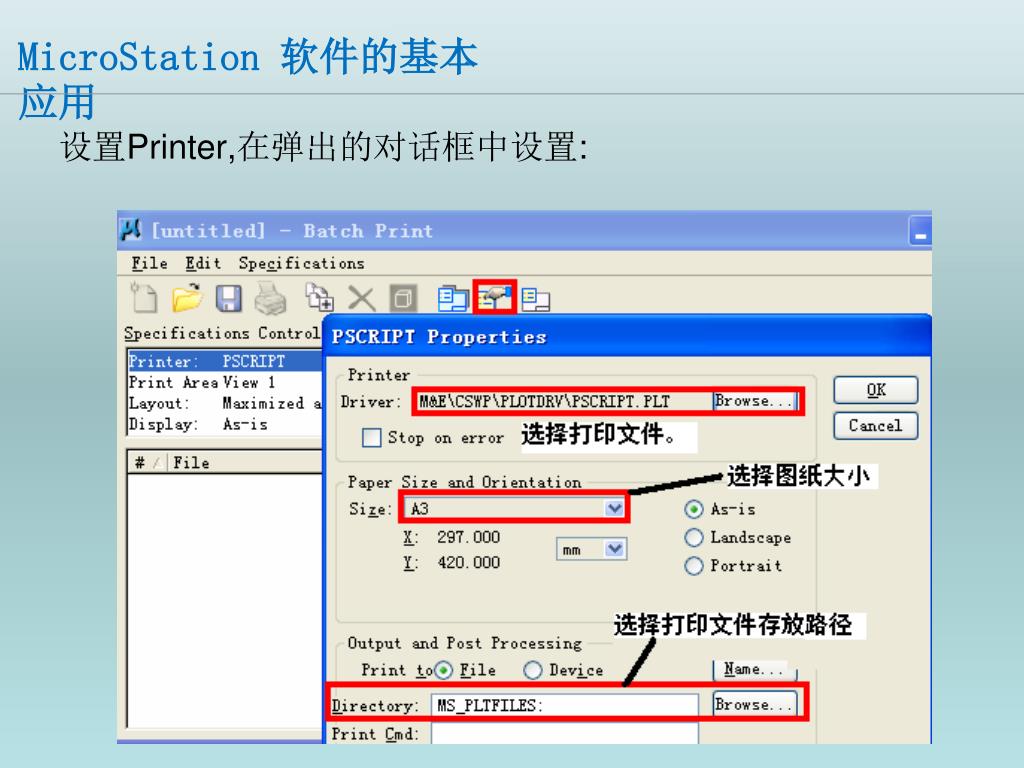Open the File menu

point(150,263)
